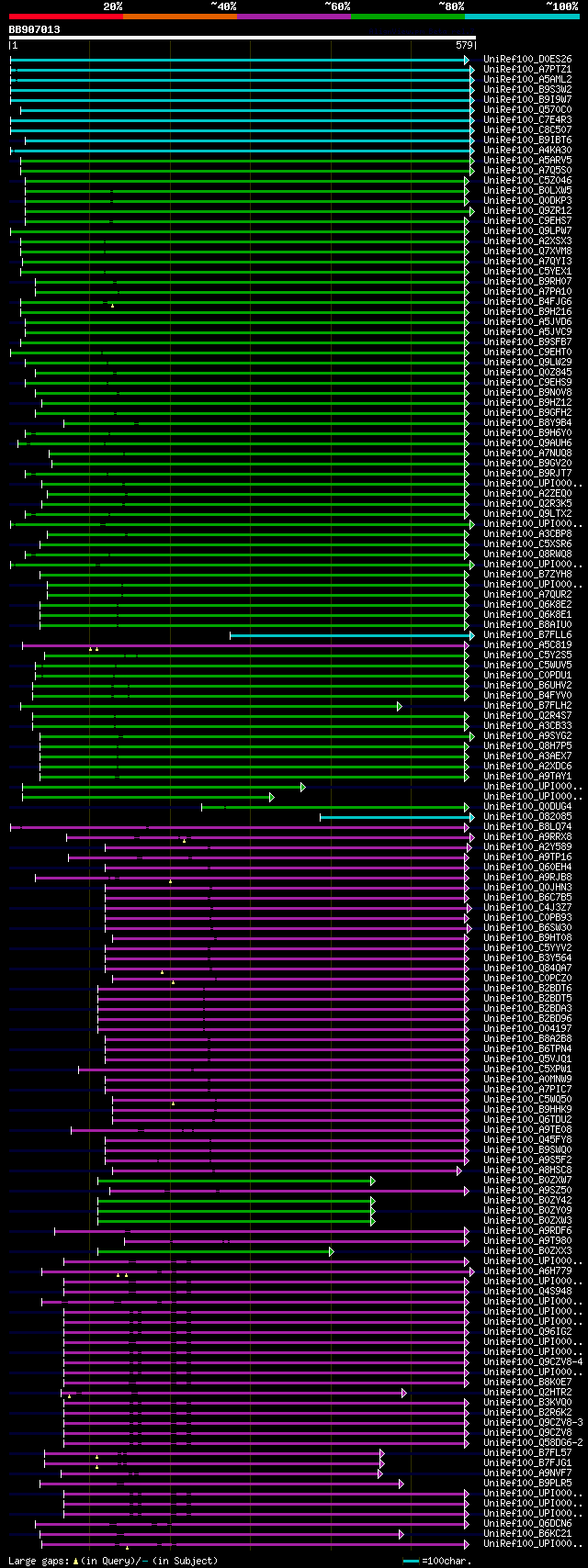Select hit UniRef100_B6KC21
588x1568 pixels.
point(527,1534)
